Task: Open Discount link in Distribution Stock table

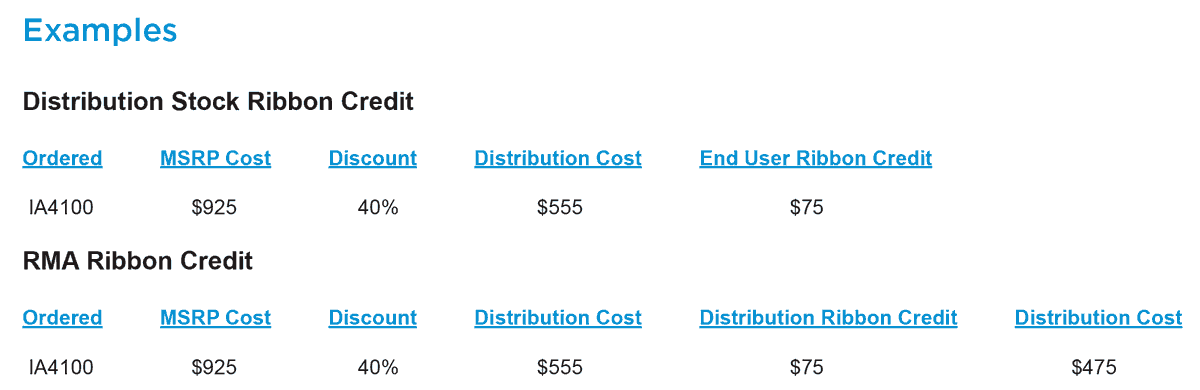Action: tap(373, 158)
